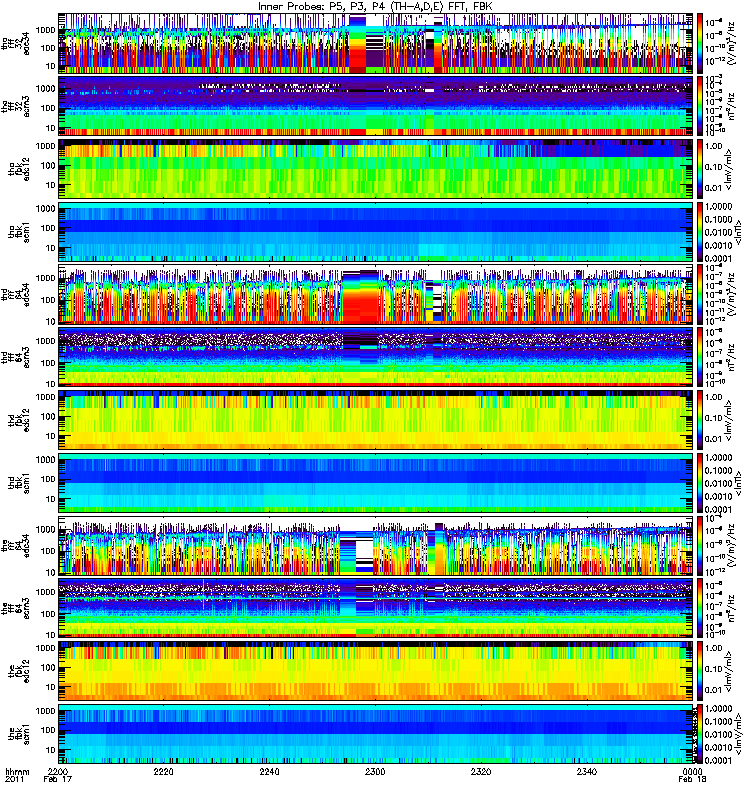Click the the fff 64 scm3 spectrogram
The width and height of the screenshot is (750, 800).
[x=376, y=608]
